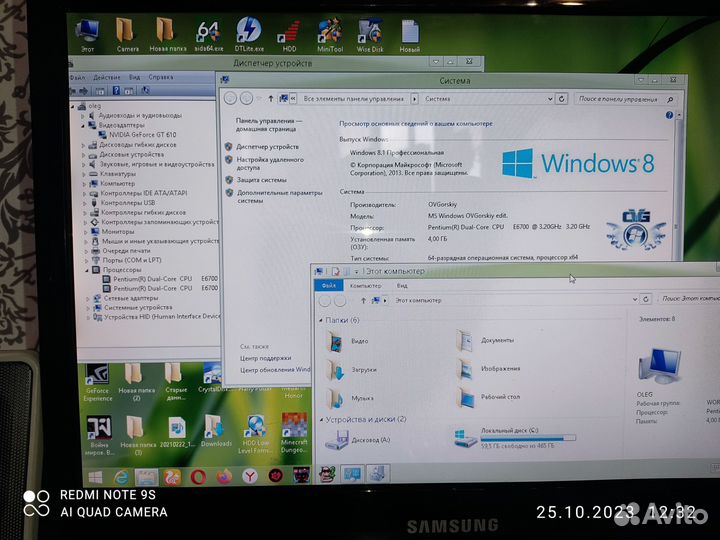Viewport: 720px width, 540px height.
Task: Open the Видео folder in Этот компьютер
Action: (347, 341)
